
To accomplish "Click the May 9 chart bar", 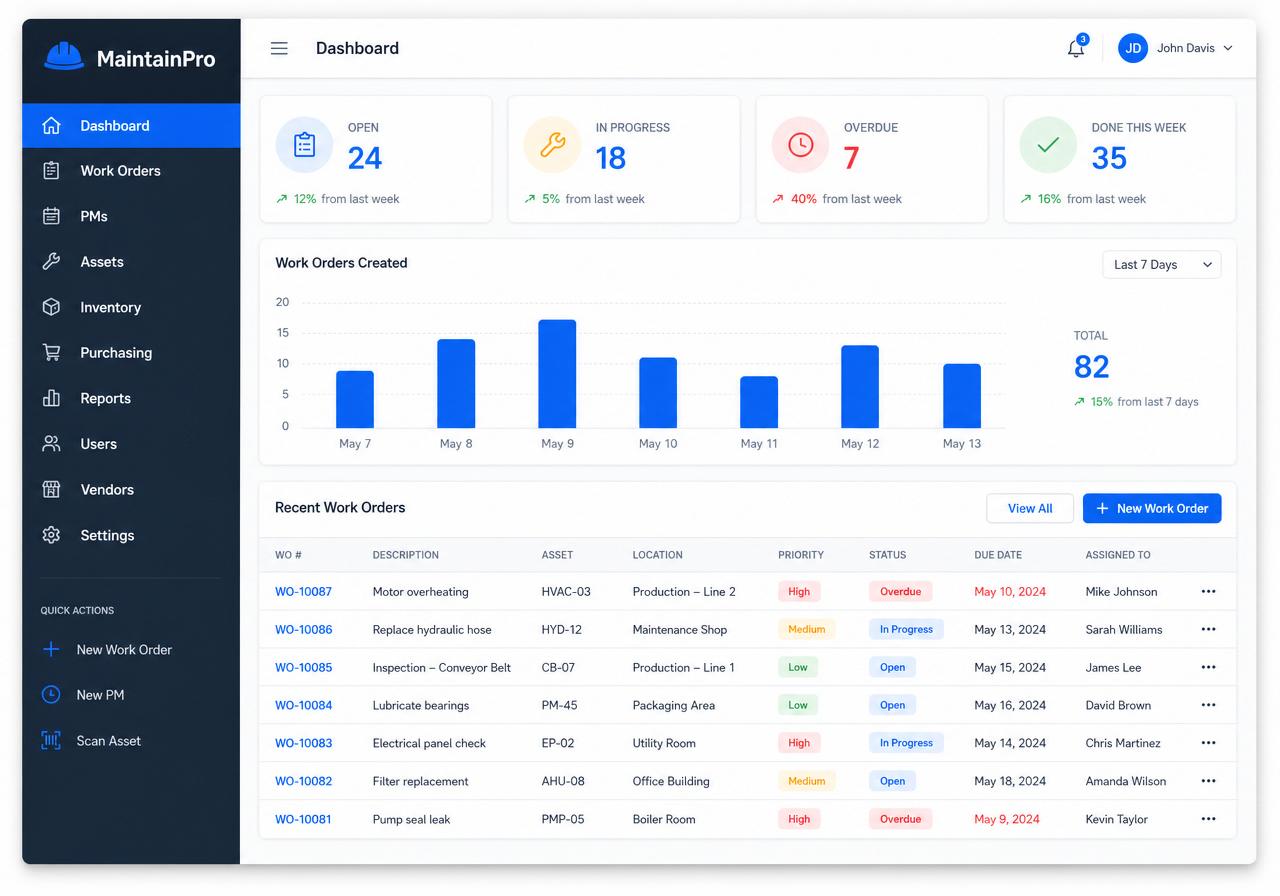I will [x=557, y=374].
